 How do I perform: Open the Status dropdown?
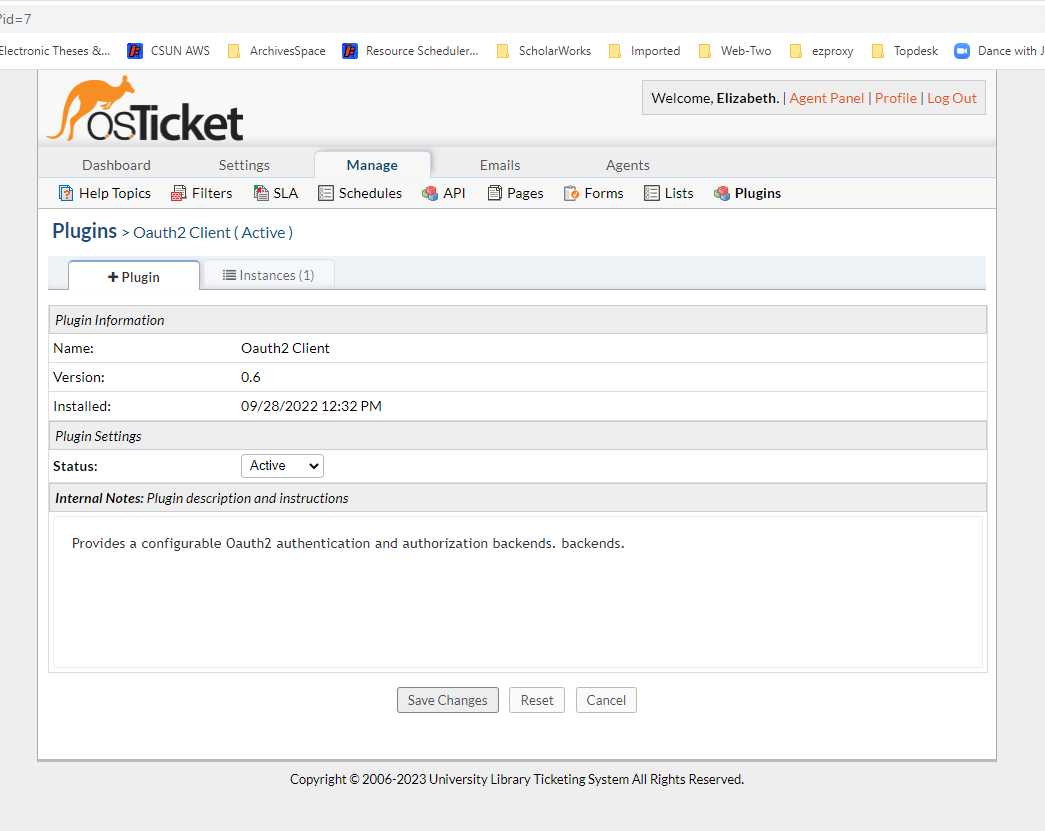[282, 466]
